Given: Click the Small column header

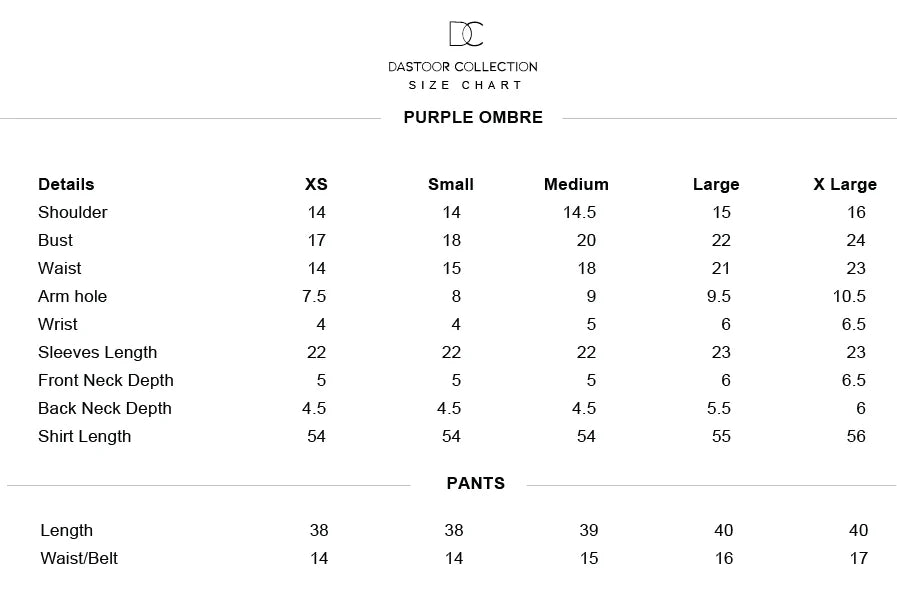Looking at the screenshot, I should pos(451,184).
